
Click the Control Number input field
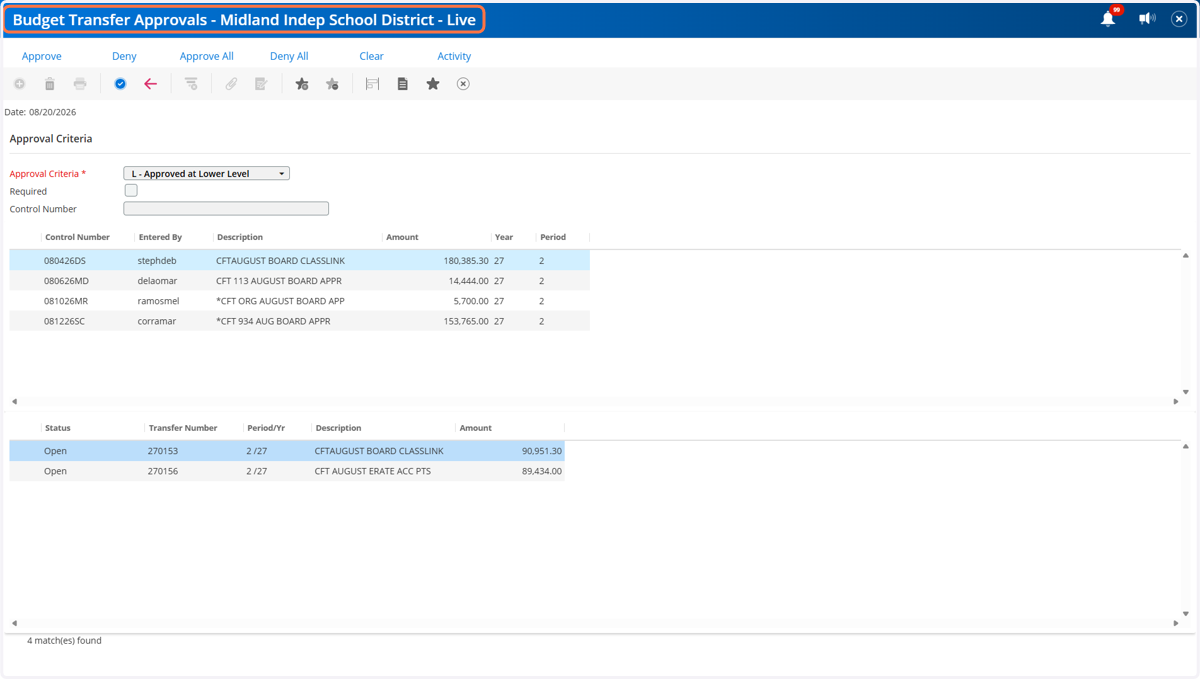[x=226, y=208]
